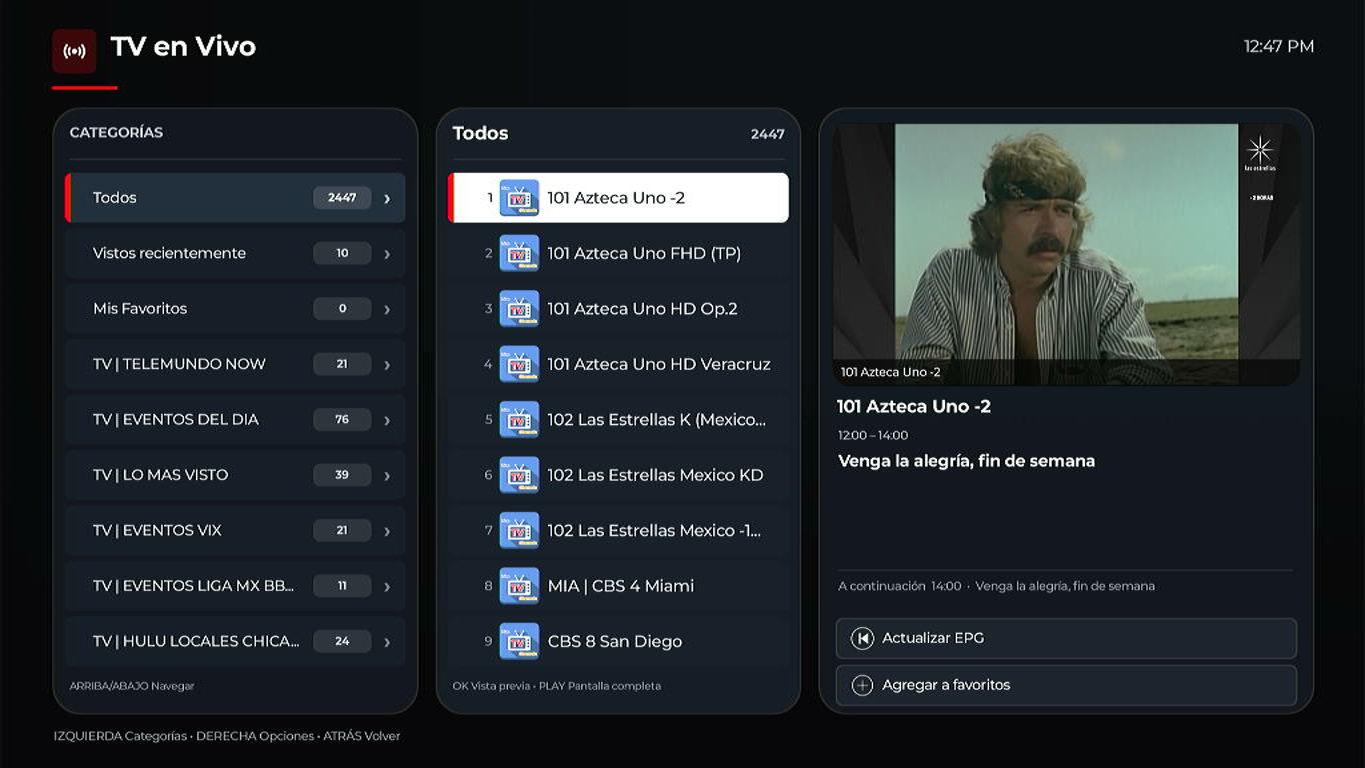Select TV | EVENTOS VIX category
1365x768 pixels.
235,531
